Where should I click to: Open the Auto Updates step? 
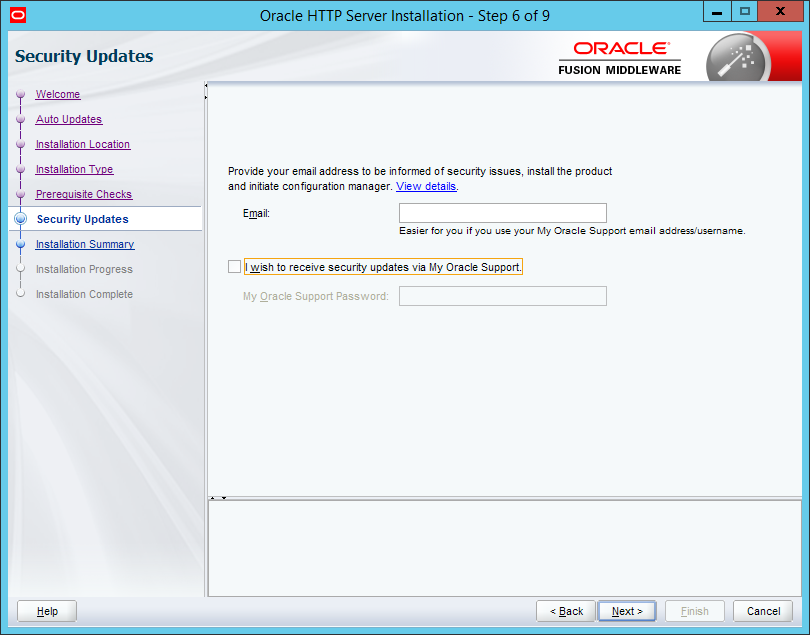69,120
